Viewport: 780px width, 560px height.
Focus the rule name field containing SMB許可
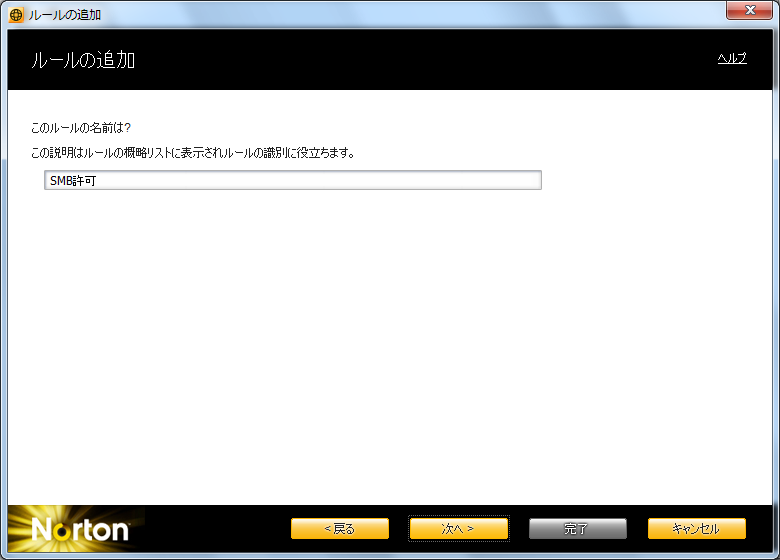tap(293, 180)
